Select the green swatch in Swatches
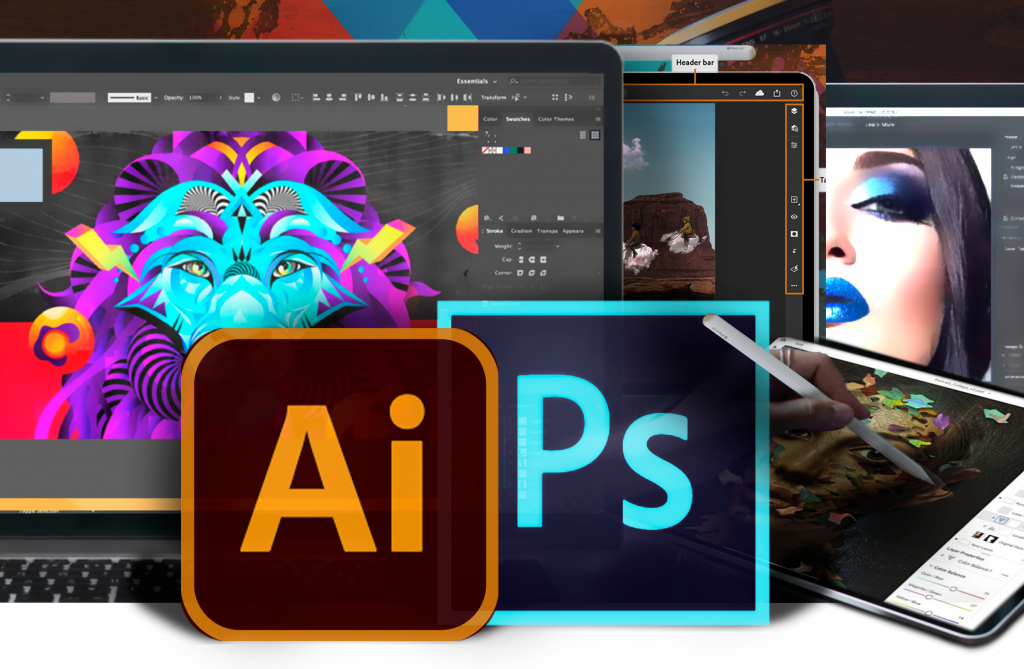 click(513, 150)
